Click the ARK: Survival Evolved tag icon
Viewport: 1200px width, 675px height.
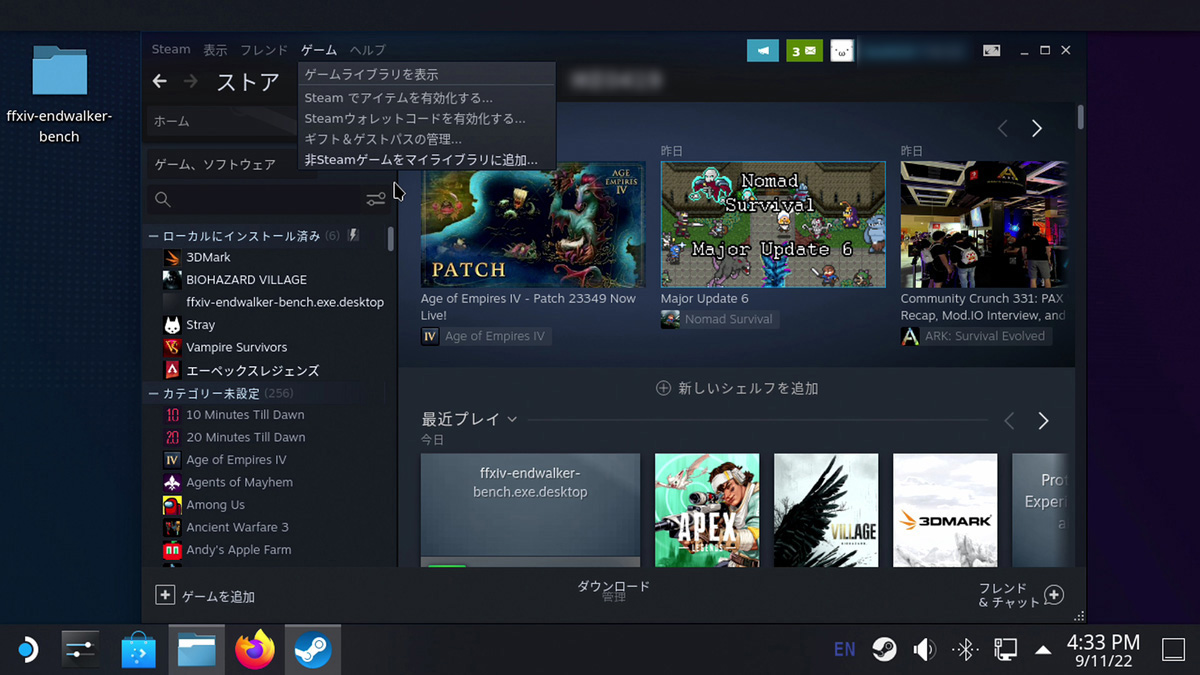910,336
